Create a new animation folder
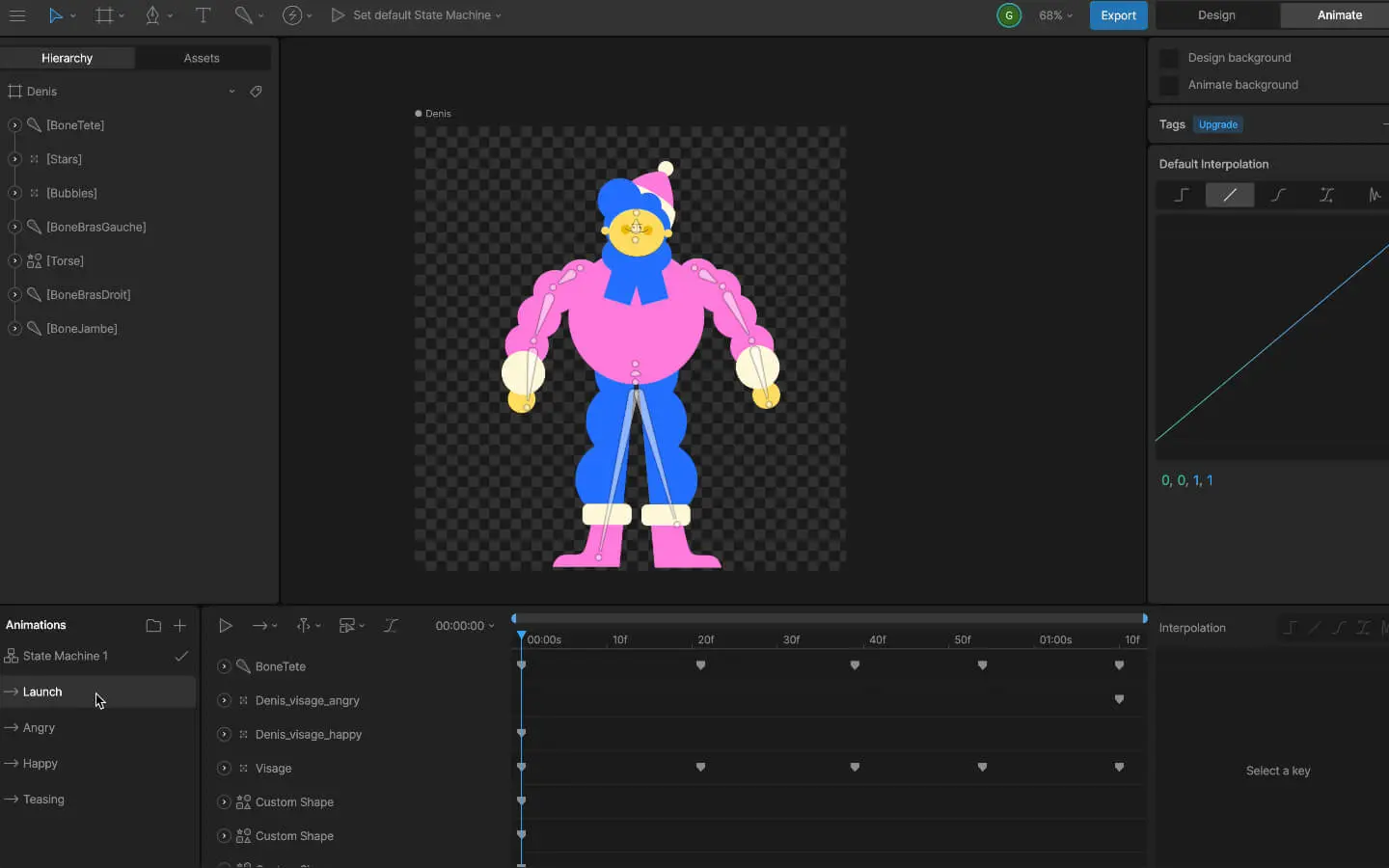The height and width of the screenshot is (868, 1389). tap(153, 626)
